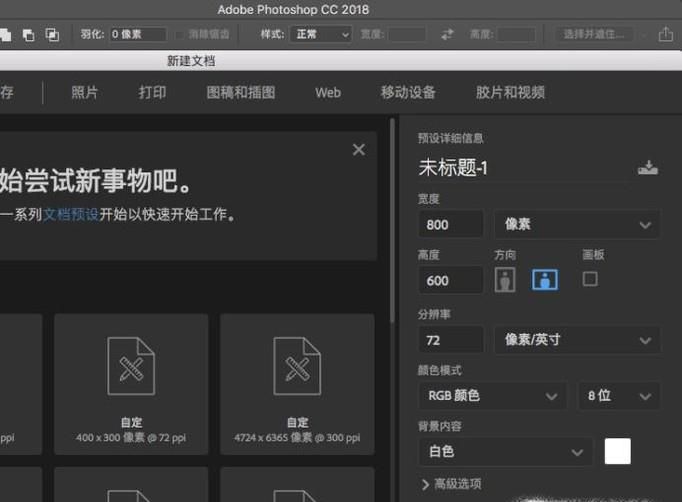
Task: Click the save document preset icon
Action: pos(648,167)
